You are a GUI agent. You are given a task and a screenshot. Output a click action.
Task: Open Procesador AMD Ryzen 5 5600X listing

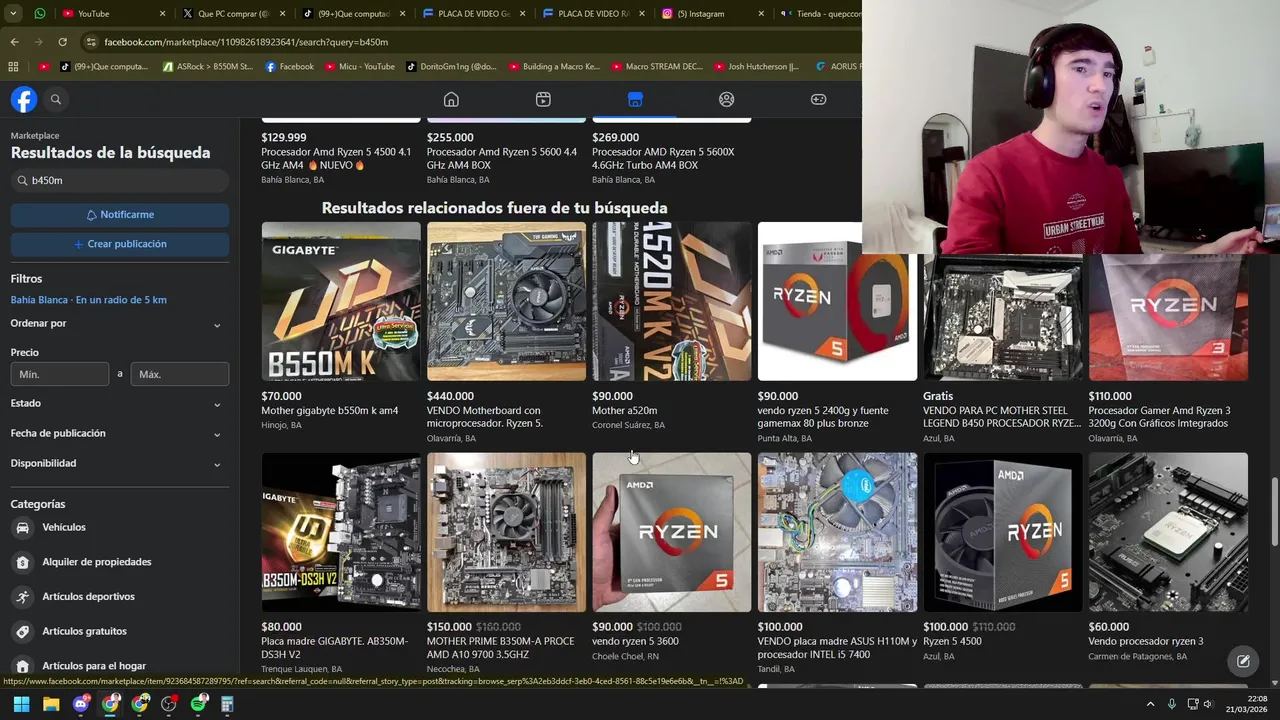tap(672, 158)
